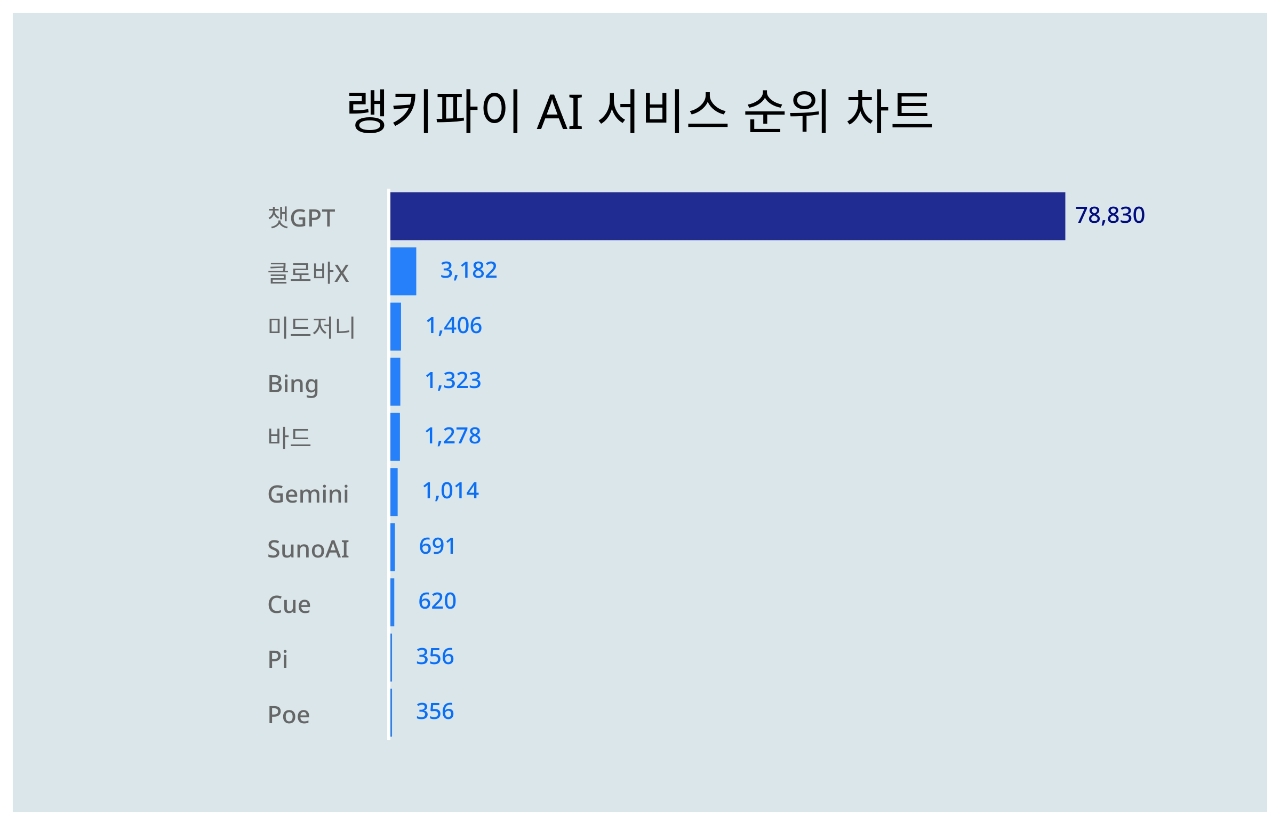Click the Cue label
The image size is (1280, 825).
point(289,604)
